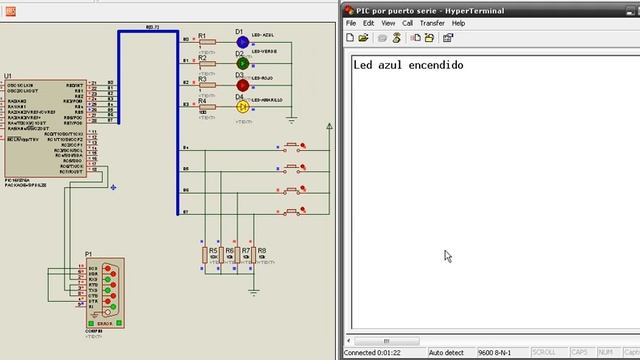640x360 pixels.
Task: Push the B5 line pushbutton switch
Action: [x=291, y=169]
